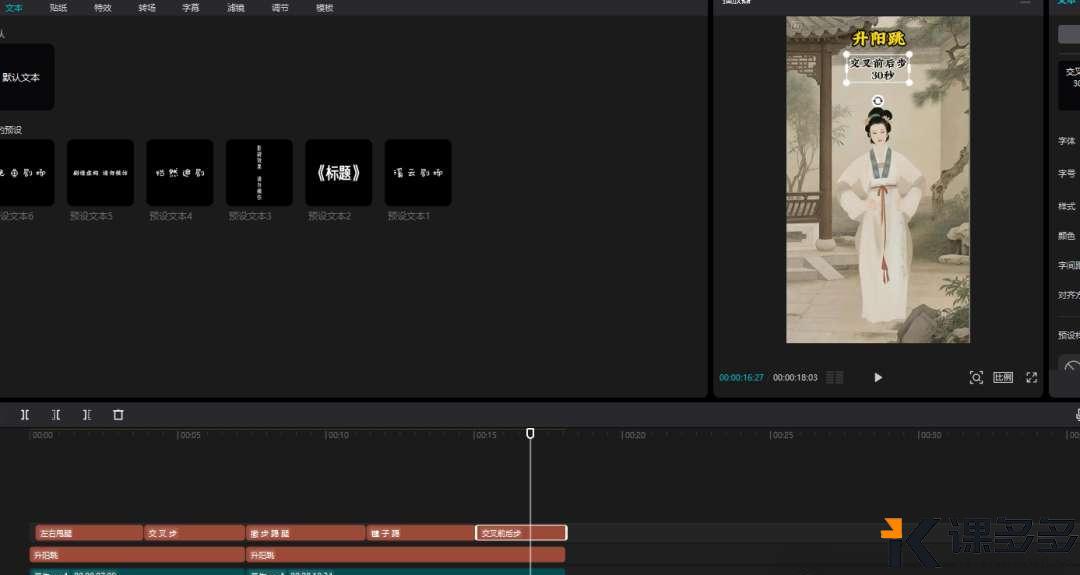This screenshot has height=575, width=1080.
Task: Select the second 开合跳 clip on second track
Action: point(406,555)
